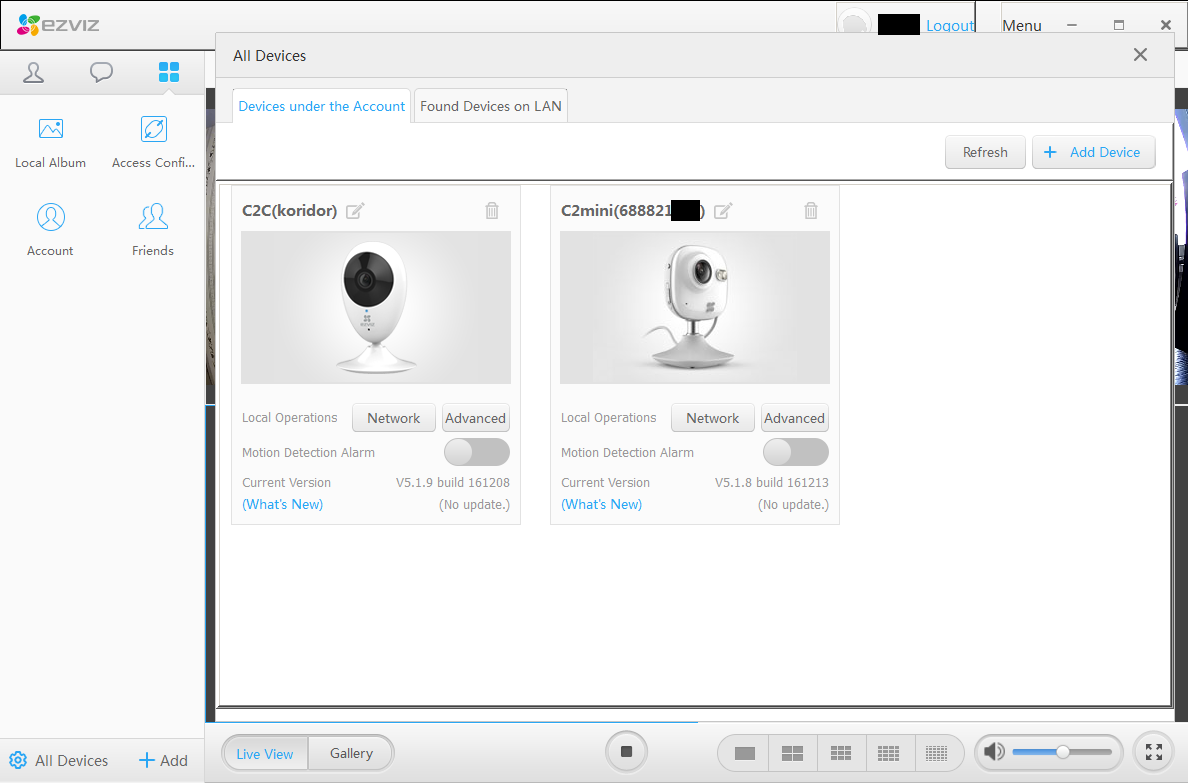Click the EZVIZ logo
This screenshot has height=783, width=1188.
58,24
